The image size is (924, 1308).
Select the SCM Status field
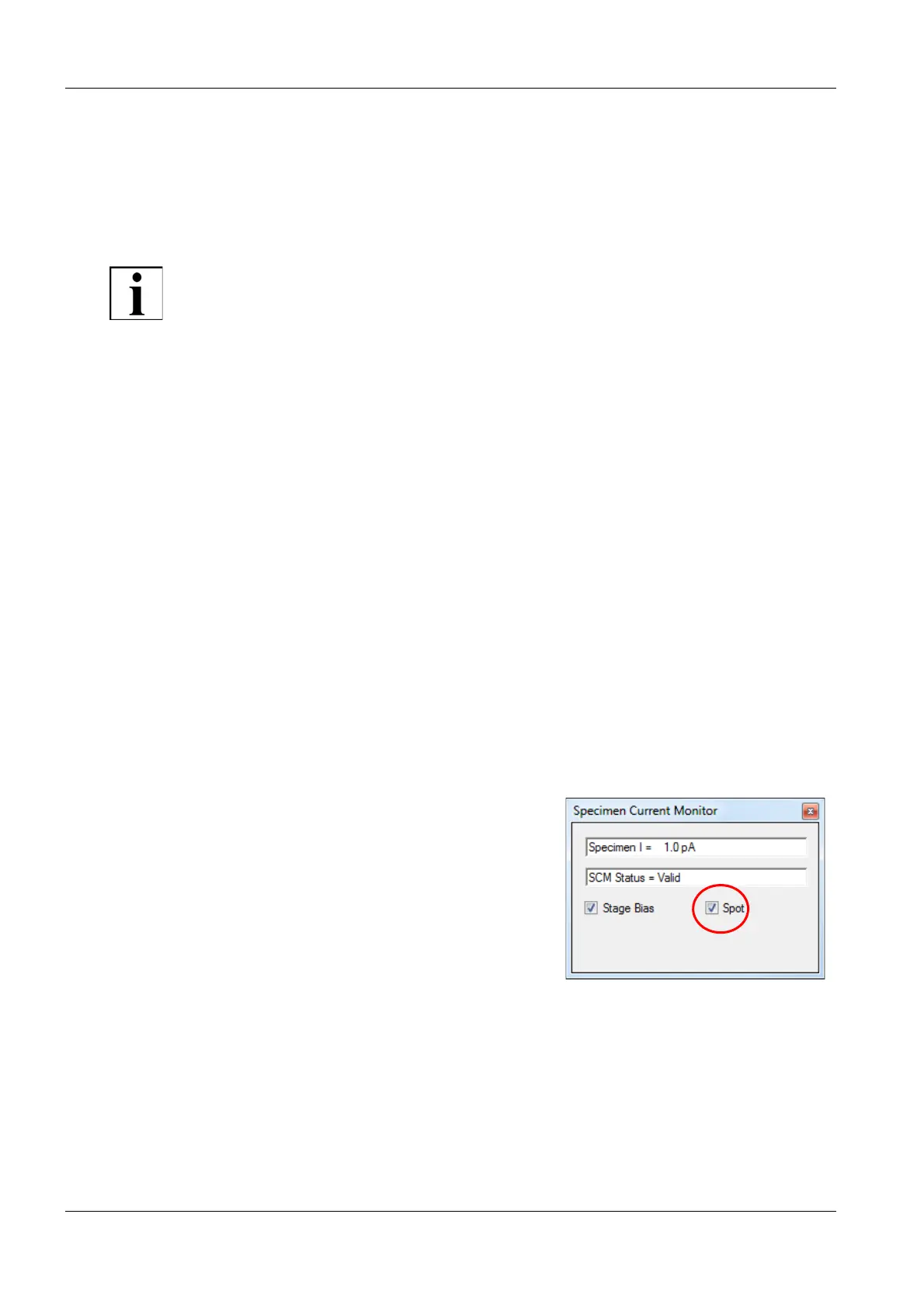coord(696,878)
